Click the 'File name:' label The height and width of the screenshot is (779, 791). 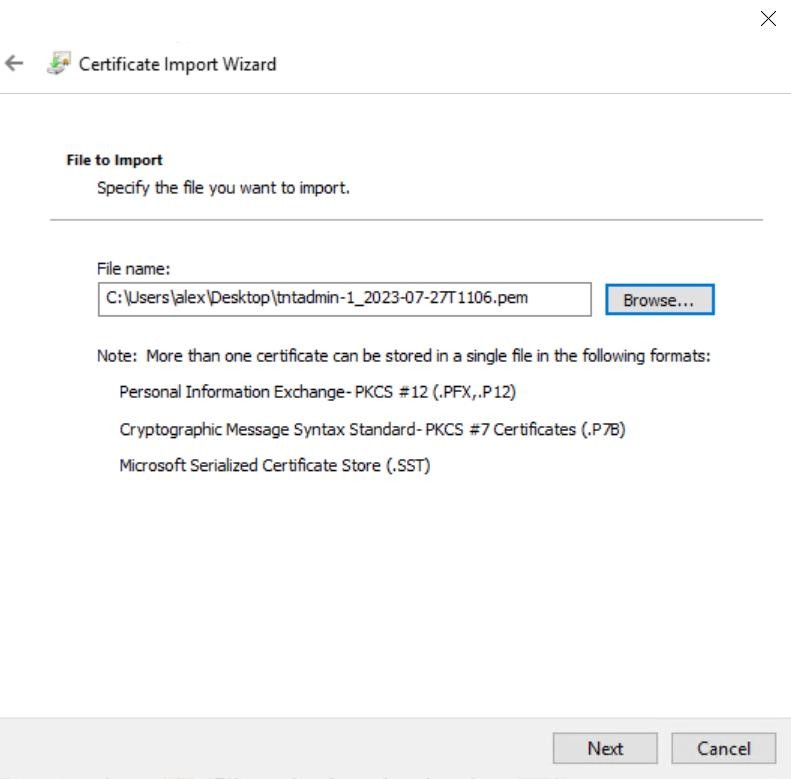point(133,268)
